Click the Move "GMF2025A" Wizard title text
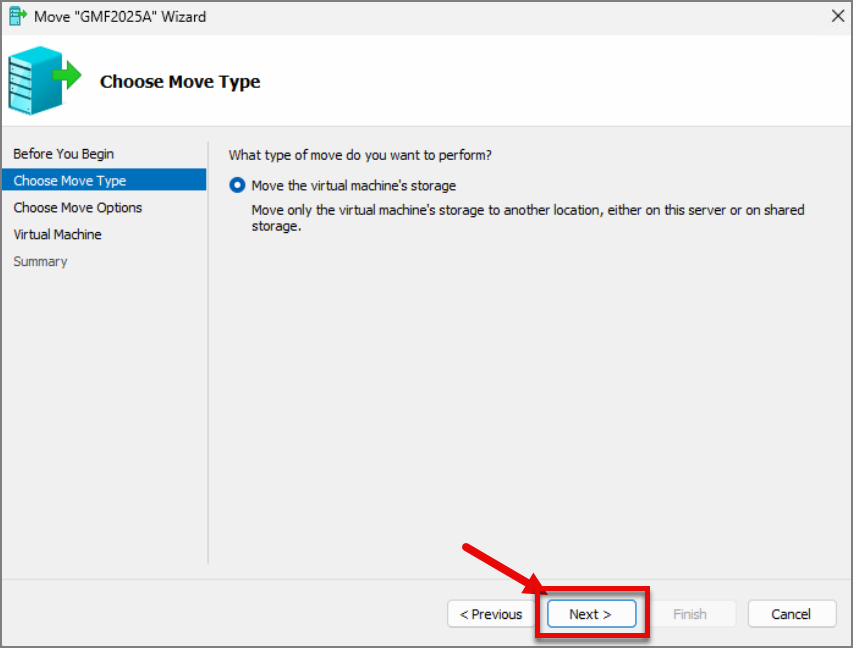Image resolution: width=853 pixels, height=648 pixels. [x=120, y=17]
